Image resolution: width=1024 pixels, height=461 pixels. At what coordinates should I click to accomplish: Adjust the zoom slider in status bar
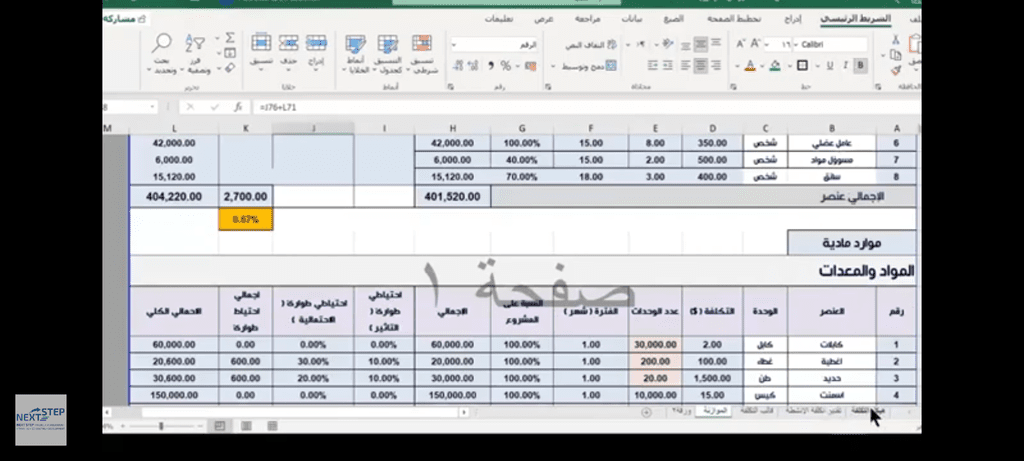161,426
